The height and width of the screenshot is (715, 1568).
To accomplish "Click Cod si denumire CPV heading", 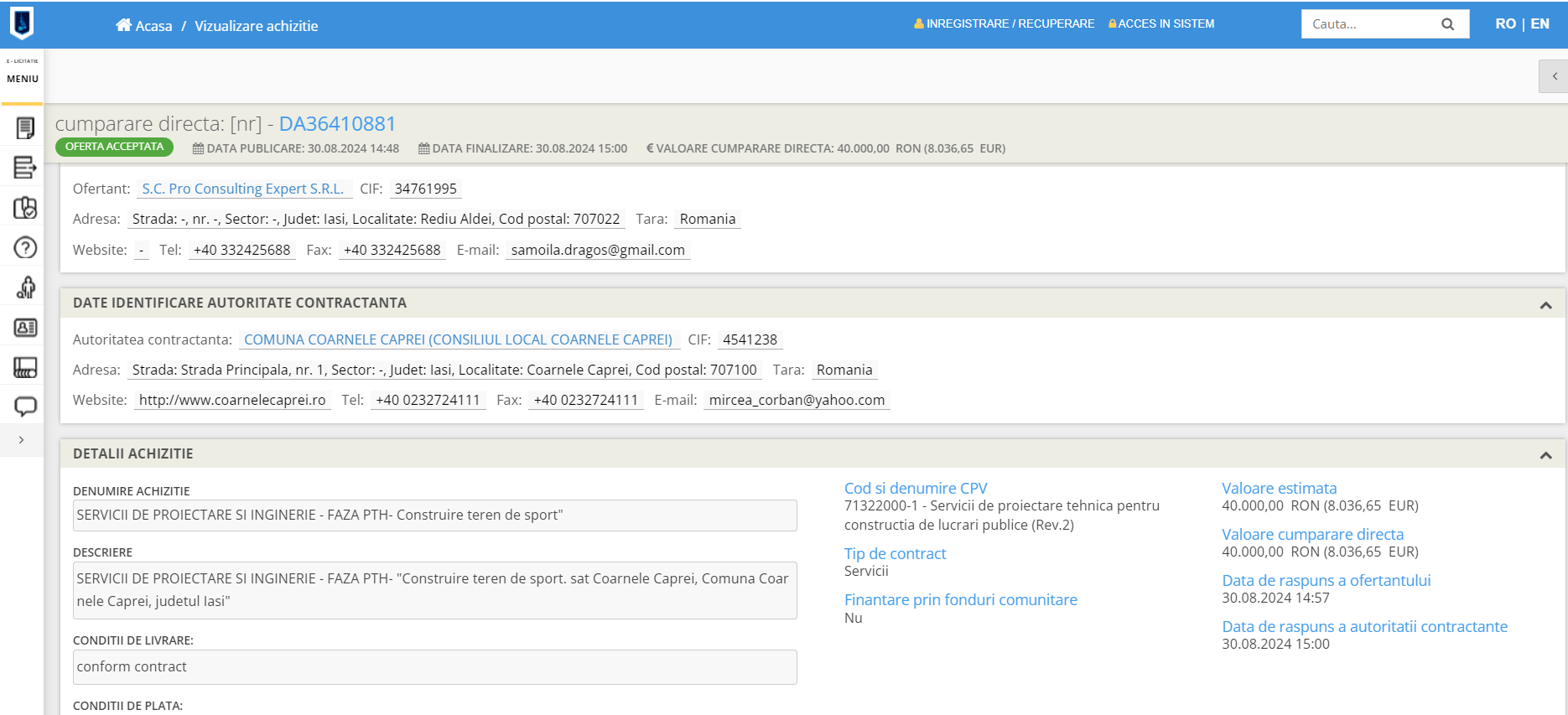I will tap(916, 488).
